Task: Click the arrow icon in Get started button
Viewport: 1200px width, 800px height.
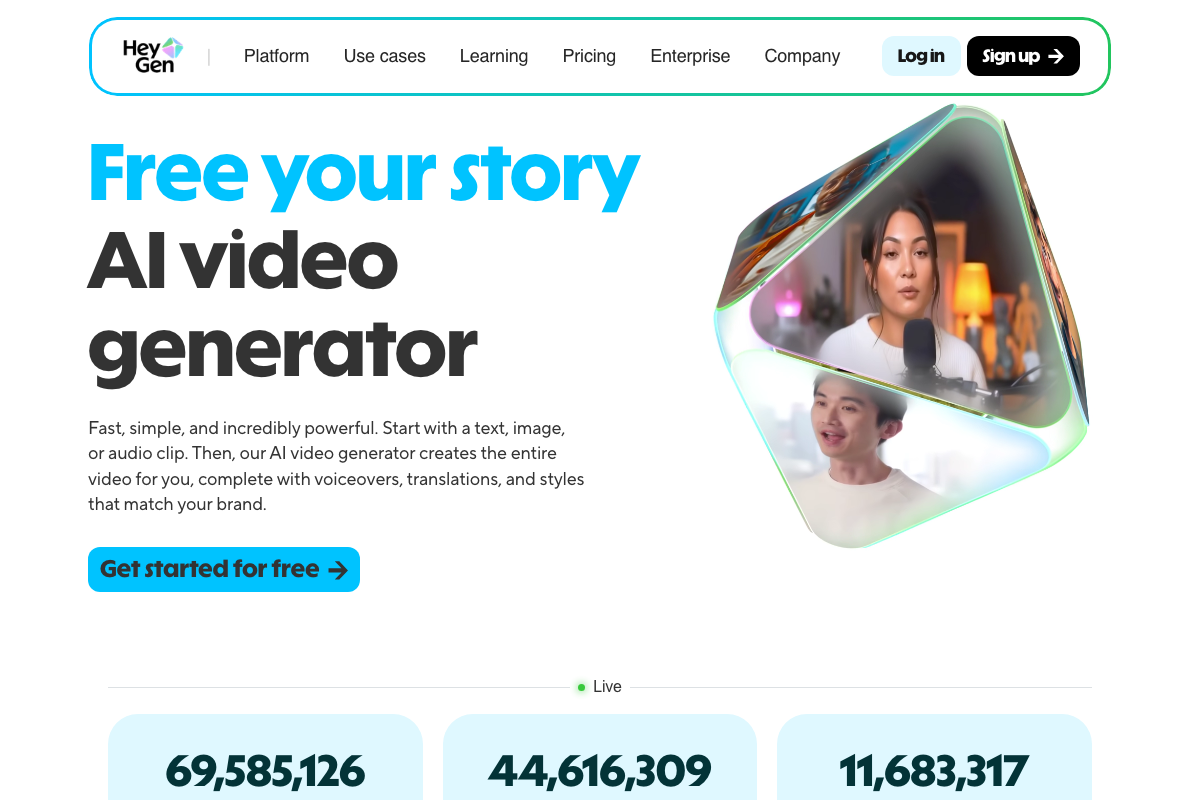Action: click(338, 570)
